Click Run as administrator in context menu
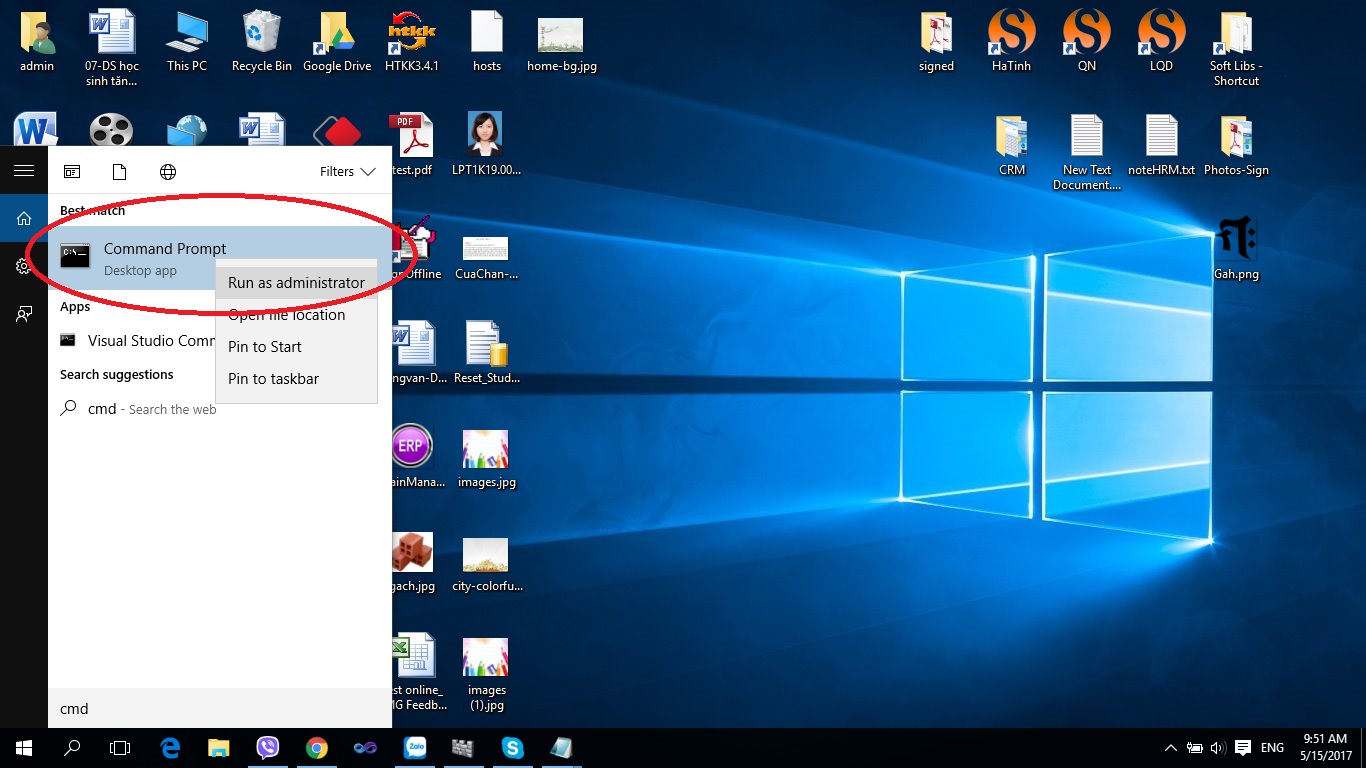 (296, 283)
